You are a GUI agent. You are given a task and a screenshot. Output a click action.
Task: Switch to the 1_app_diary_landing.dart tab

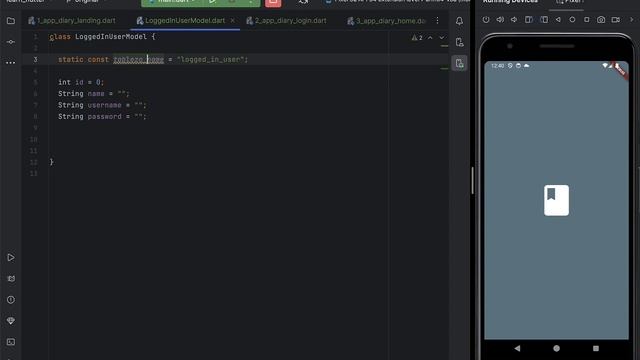[72, 20]
